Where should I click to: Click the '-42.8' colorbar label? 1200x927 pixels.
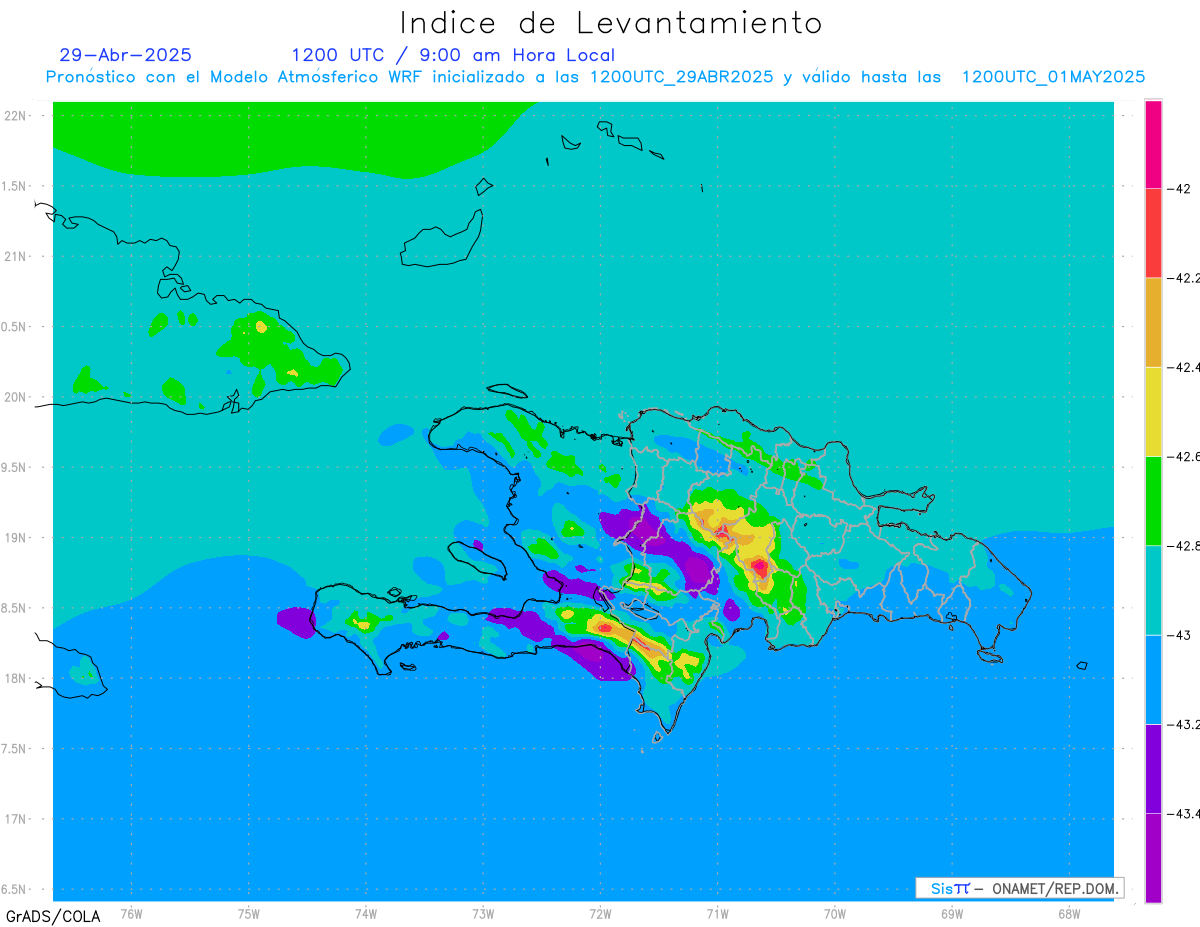(1184, 545)
